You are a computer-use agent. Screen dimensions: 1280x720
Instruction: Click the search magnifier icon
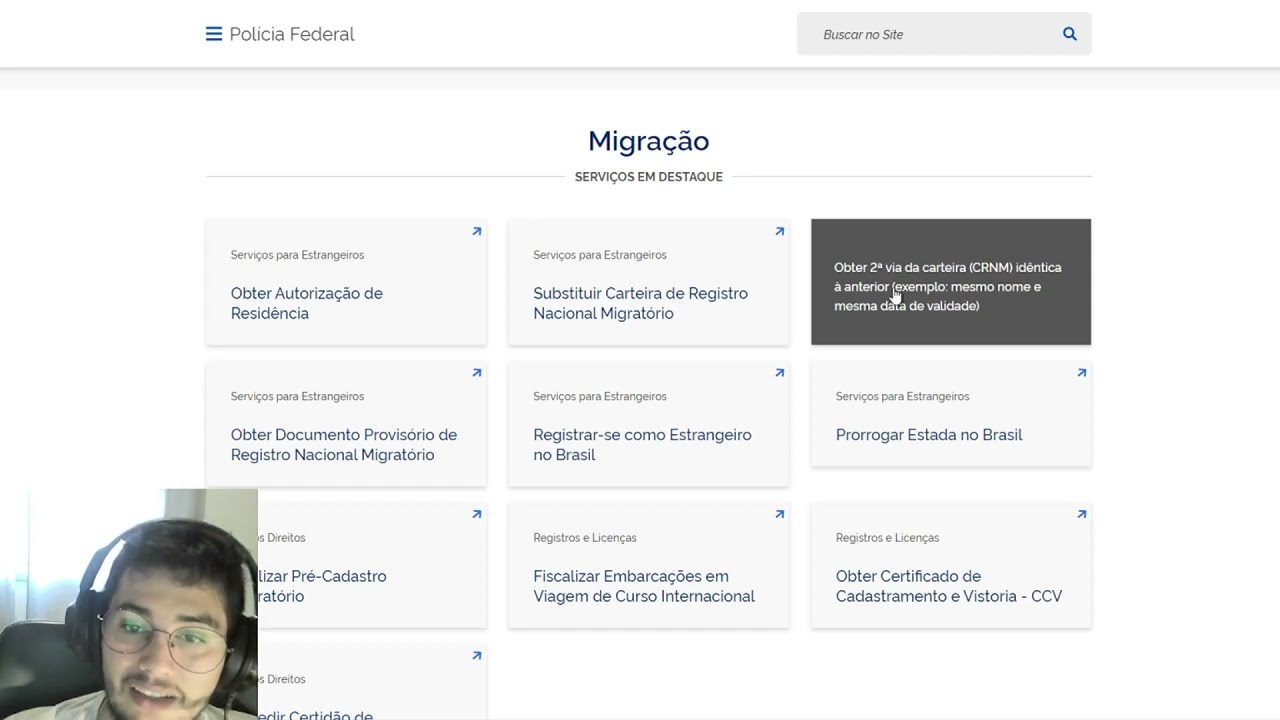click(x=1070, y=34)
